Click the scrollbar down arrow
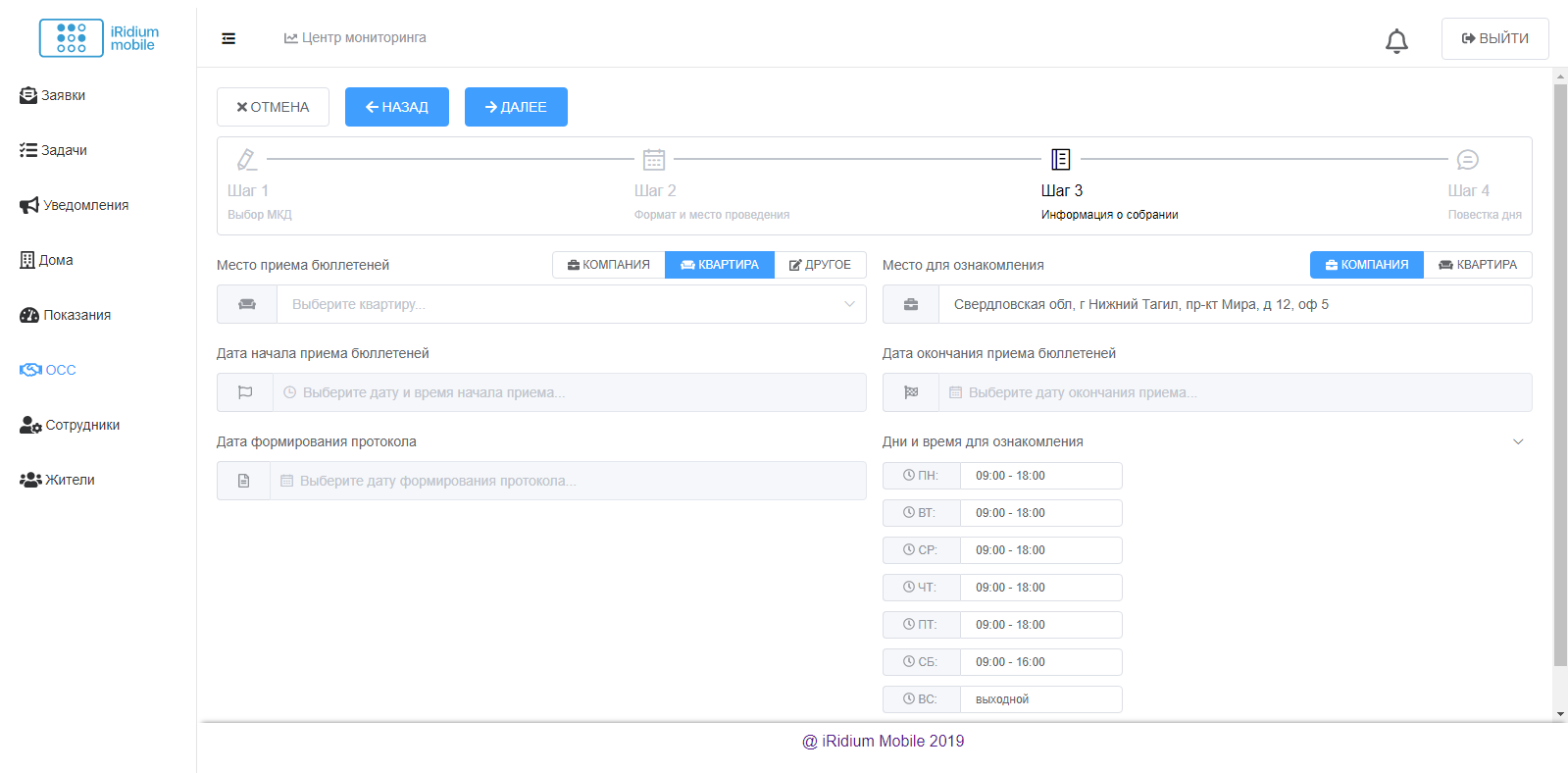This screenshot has height=773, width=1568. tap(1560, 714)
